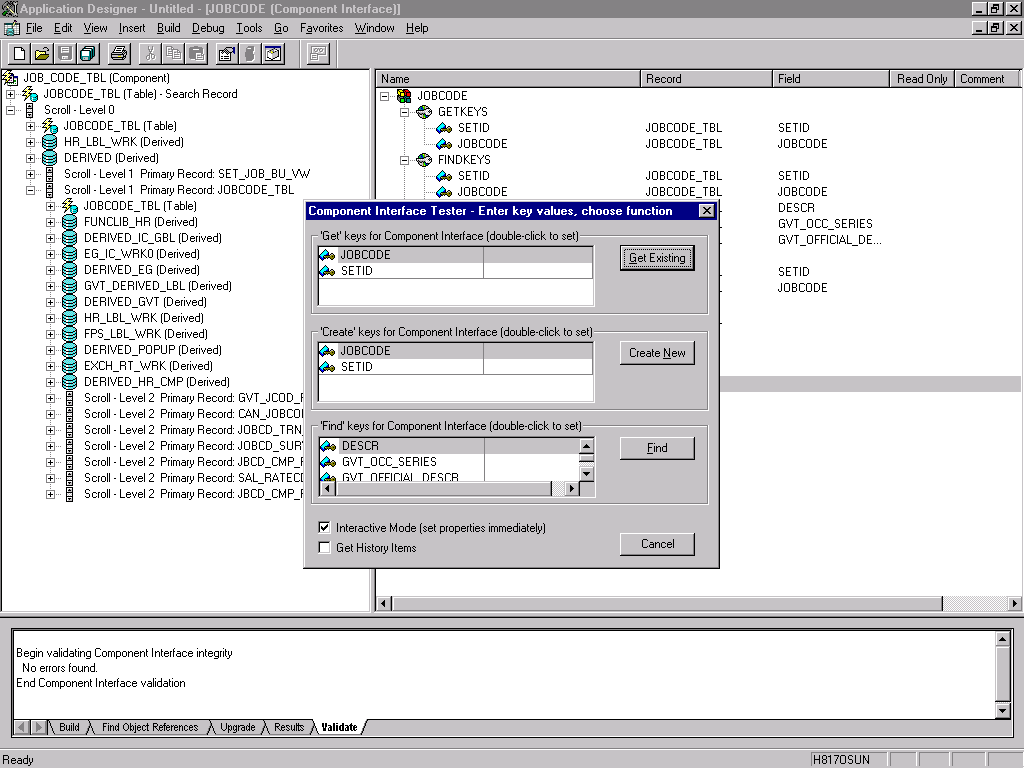The width and height of the screenshot is (1024, 768).
Task: Open a project with the Open folder icon
Action: 40,54
